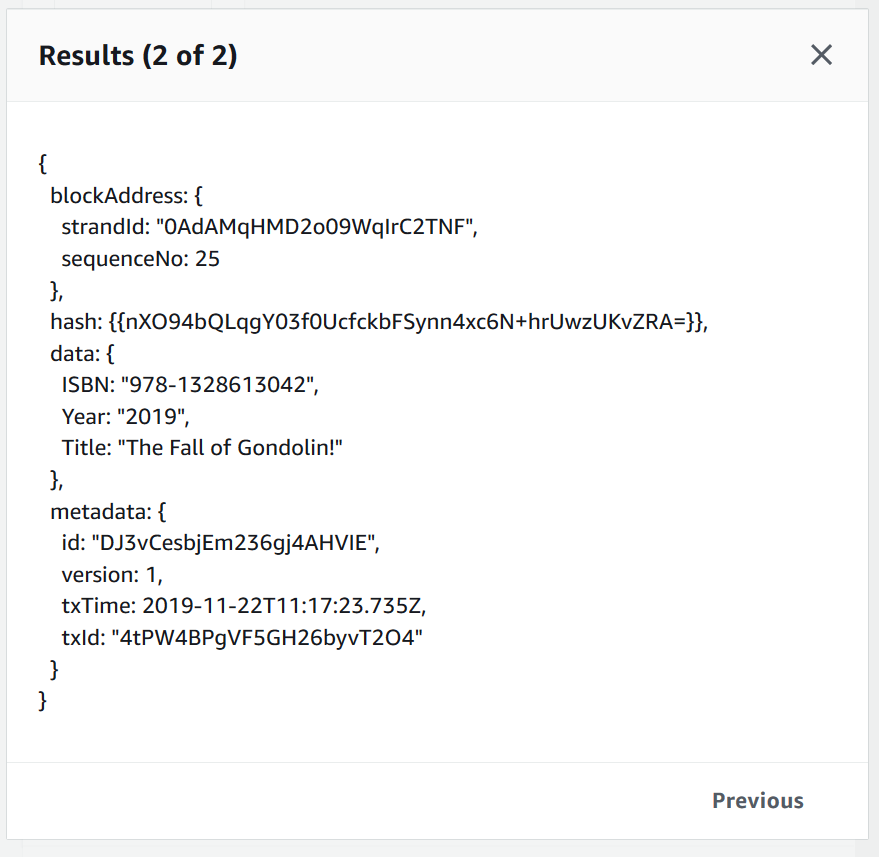Click the id value DJ3vCesbjEm236gj4AHVIE
Viewport: 879px width, 857px height.
tap(236, 544)
